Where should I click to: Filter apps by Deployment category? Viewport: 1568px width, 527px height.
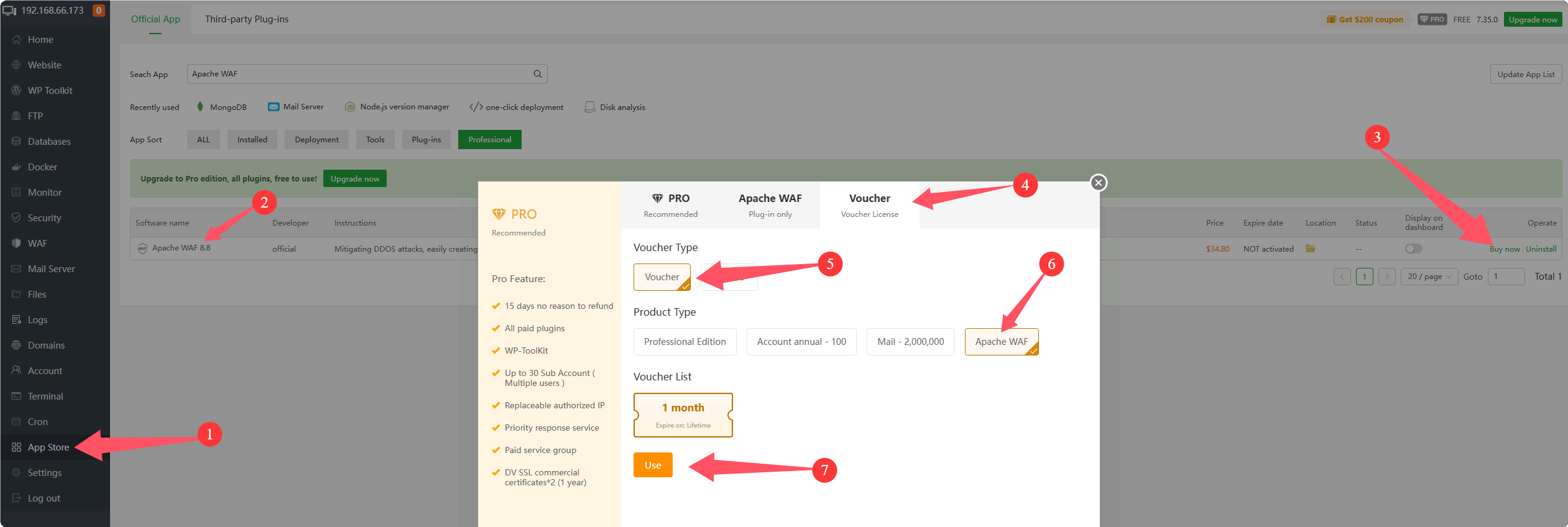(317, 140)
